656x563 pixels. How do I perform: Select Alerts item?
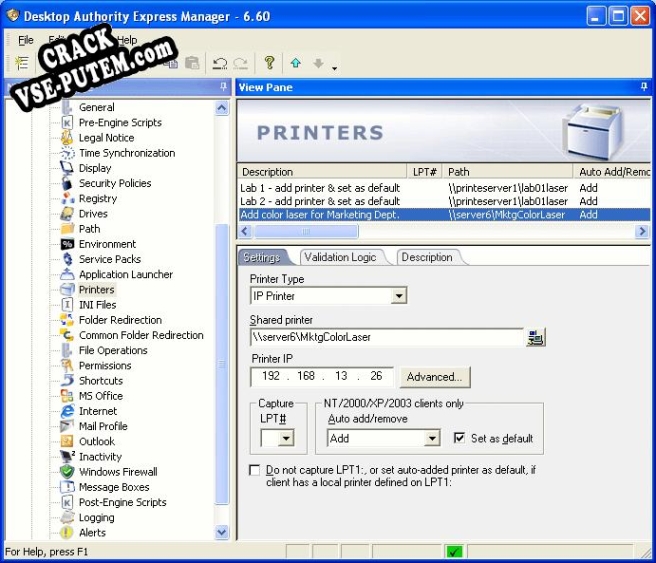(x=92, y=533)
